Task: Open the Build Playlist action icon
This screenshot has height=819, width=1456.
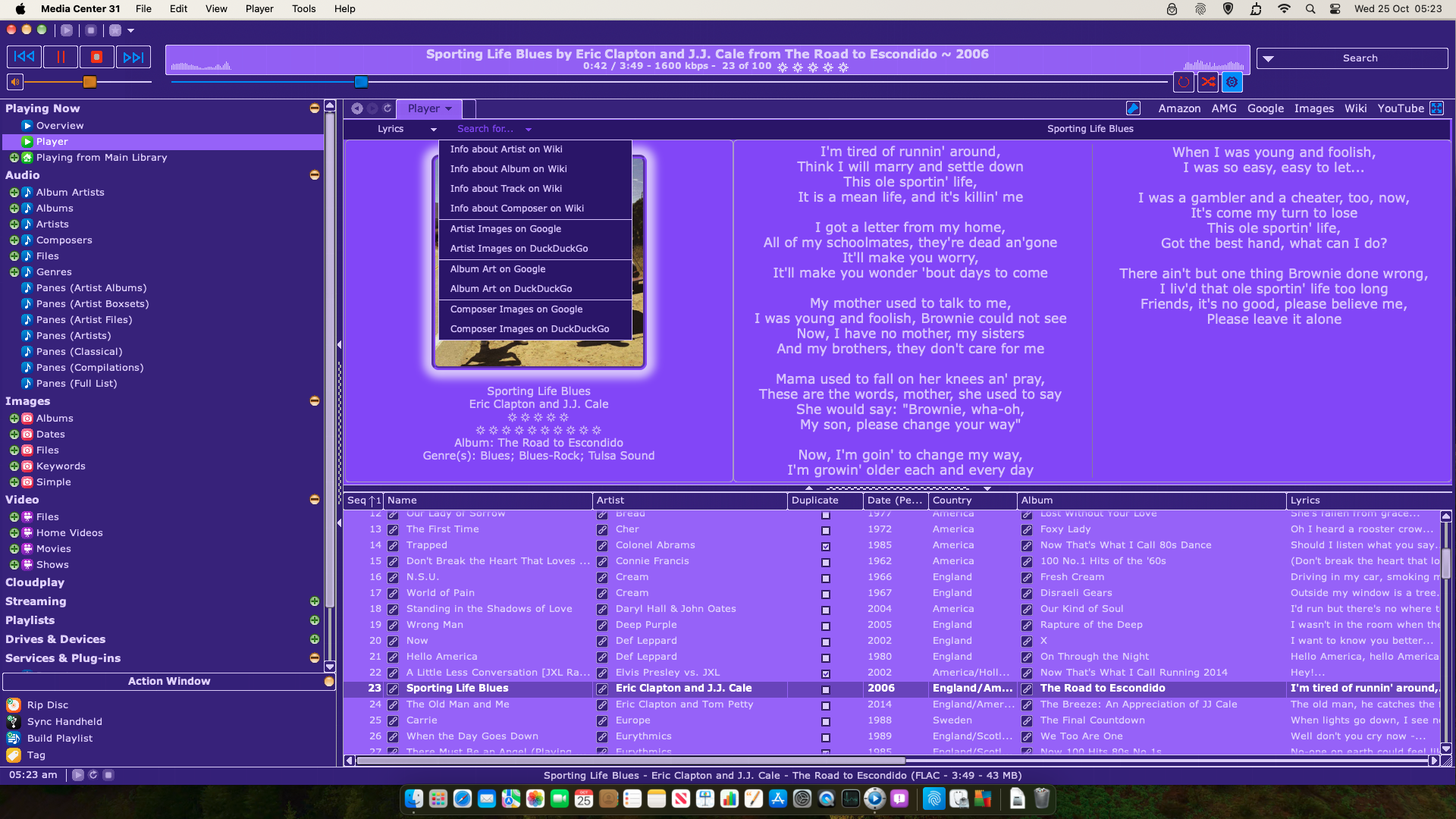Action: coord(14,739)
